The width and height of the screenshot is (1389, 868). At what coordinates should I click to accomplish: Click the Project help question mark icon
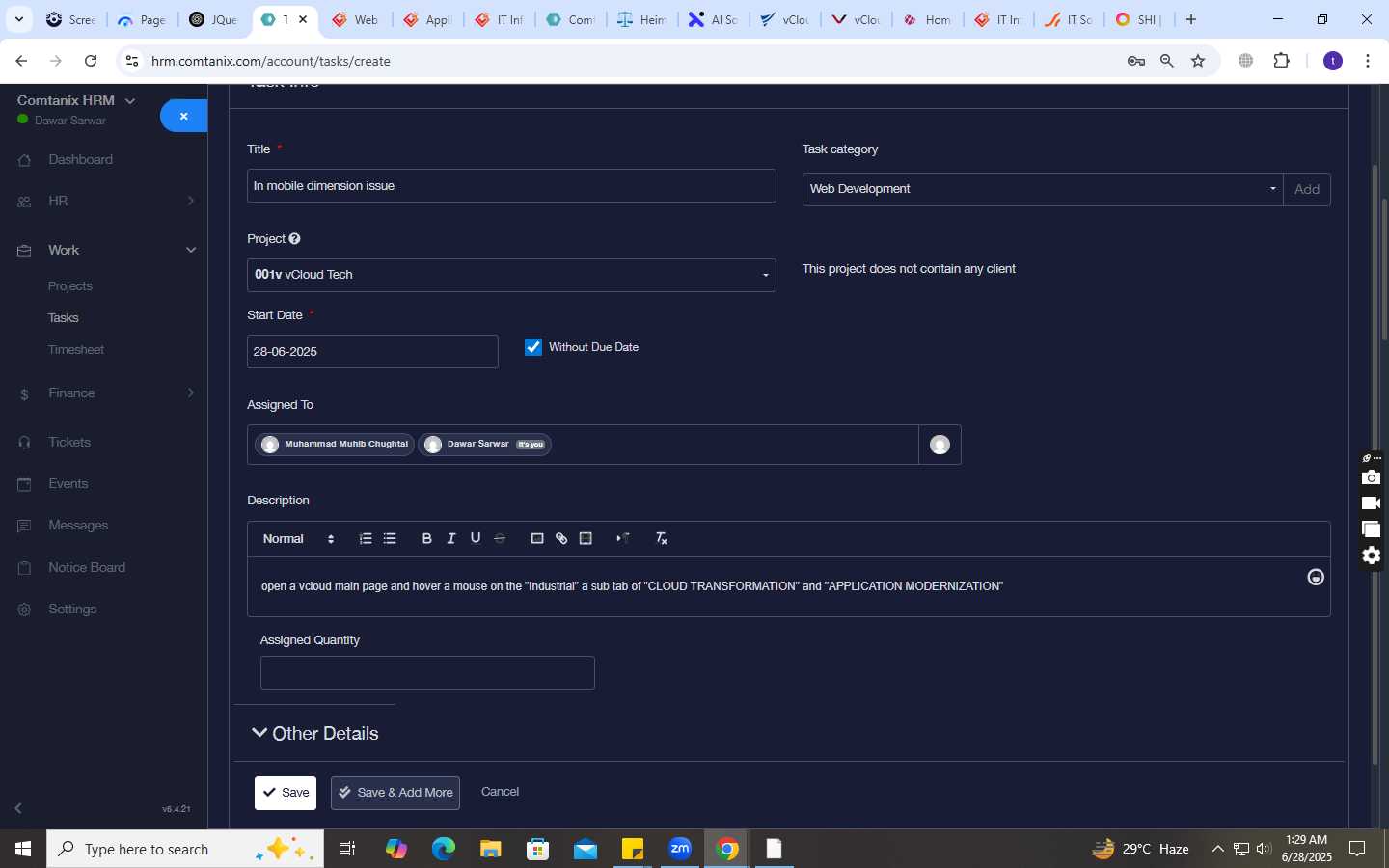(294, 238)
